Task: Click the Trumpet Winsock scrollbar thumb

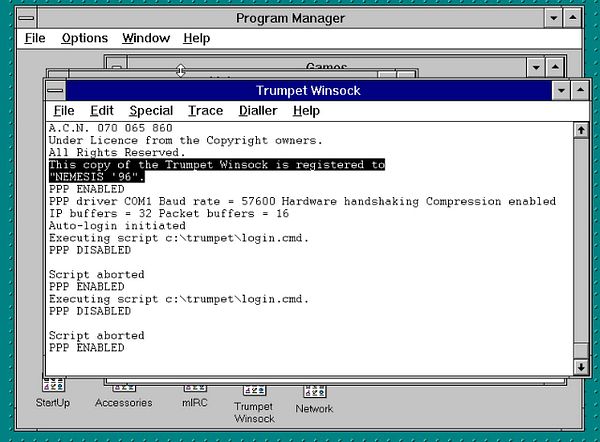Action: point(581,351)
